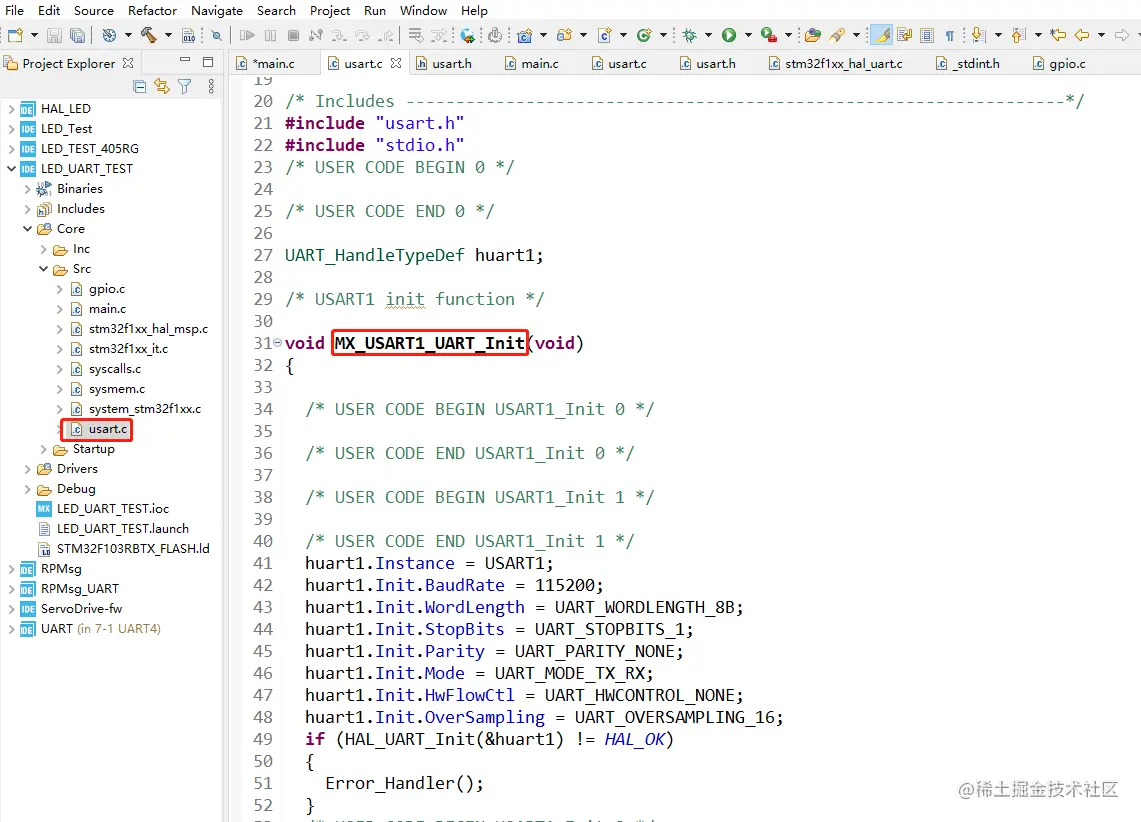This screenshot has width=1141, height=822.
Task: Click the binary 010 file icon
Action: coord(188,35)
